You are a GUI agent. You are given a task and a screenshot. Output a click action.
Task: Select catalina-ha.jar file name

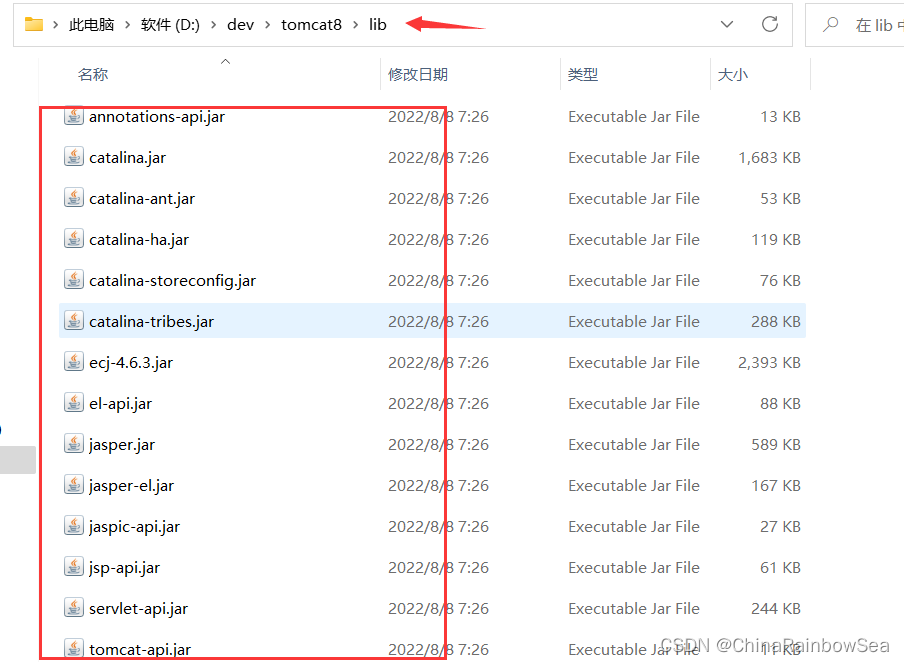139,239
